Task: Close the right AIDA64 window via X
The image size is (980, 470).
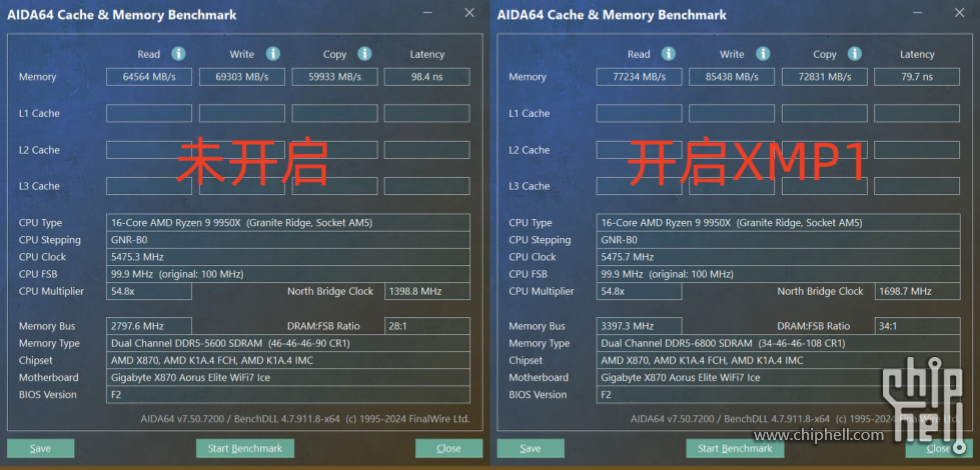Action: click(959, 13)
